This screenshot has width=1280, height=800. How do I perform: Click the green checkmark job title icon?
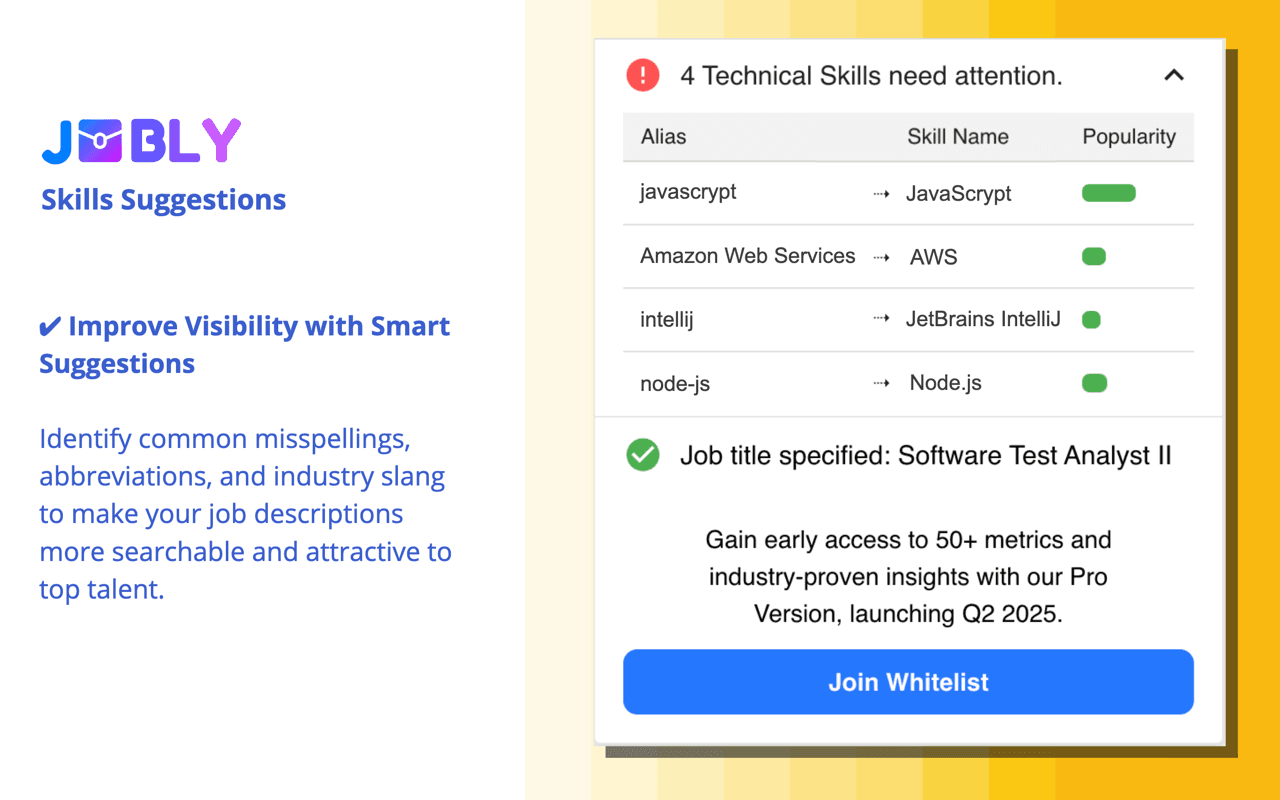click(x=643, y=455)
